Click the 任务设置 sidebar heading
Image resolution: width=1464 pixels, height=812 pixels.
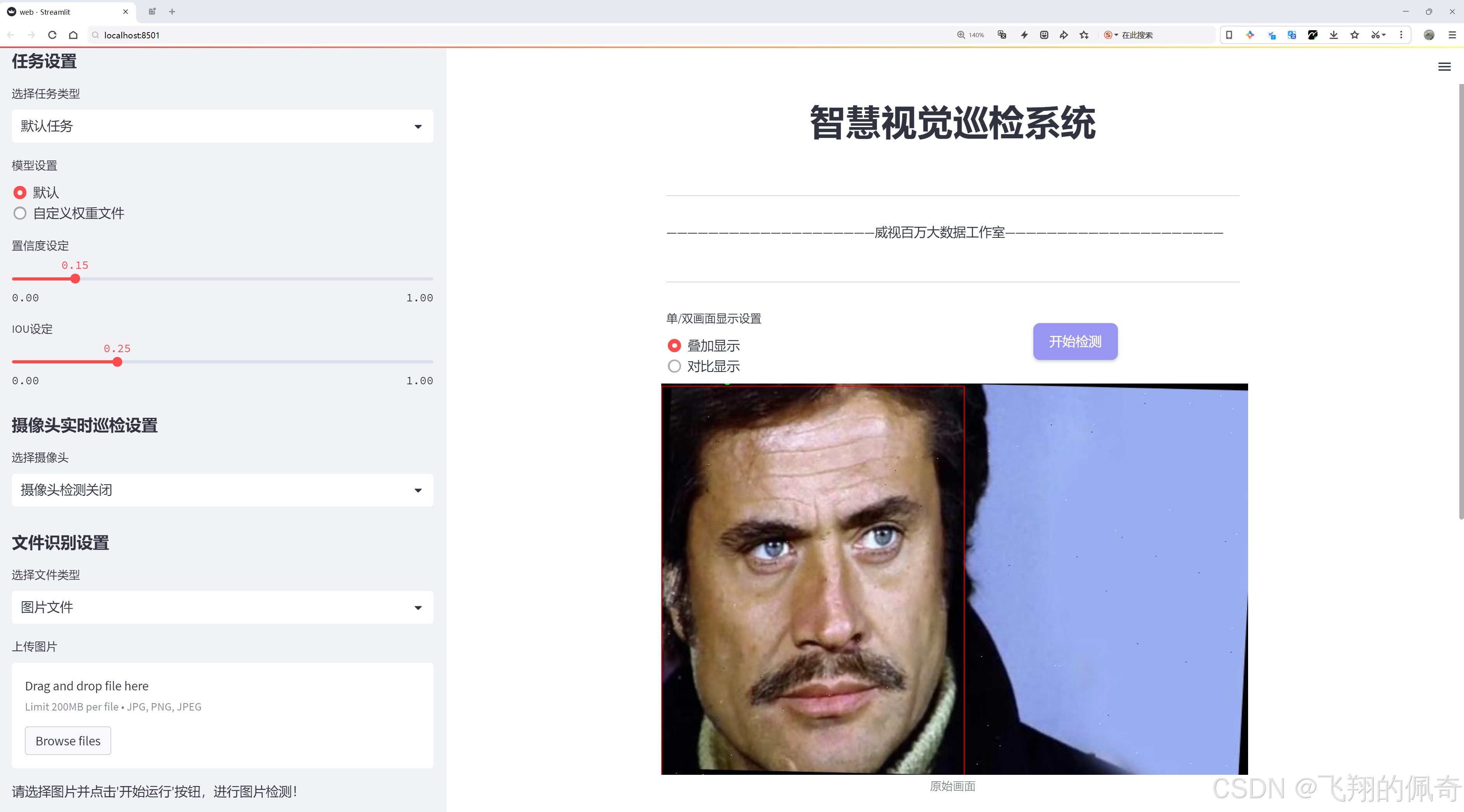click(44, 61)
